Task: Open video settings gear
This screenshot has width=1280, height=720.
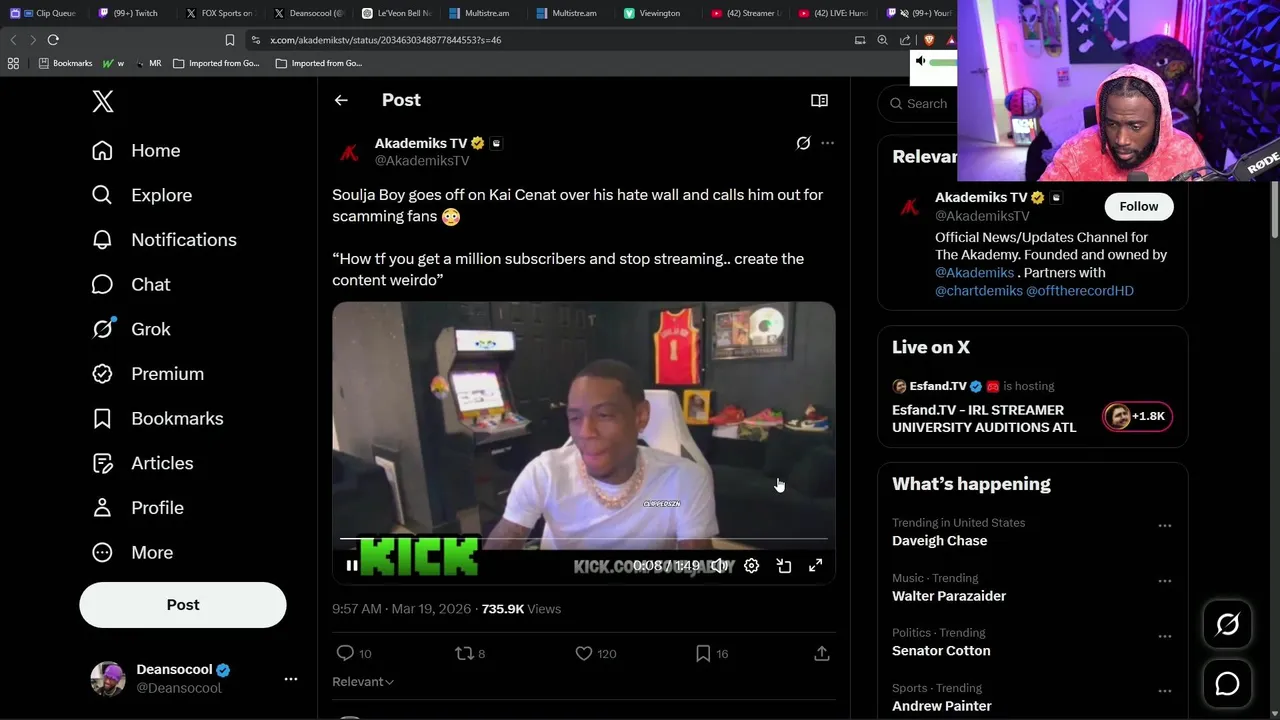Action: pyautogui.click(x=751, y=565)
